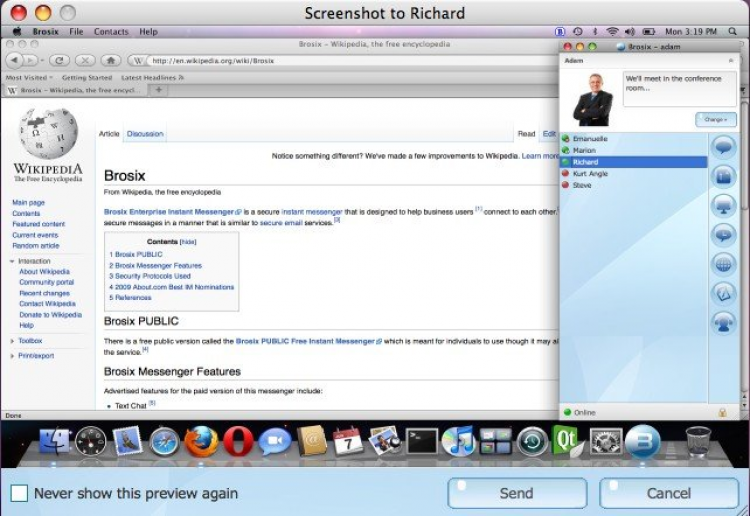Click the Brosix text chat bubble icon
This screenshot has height=516, width=750.
723,147
